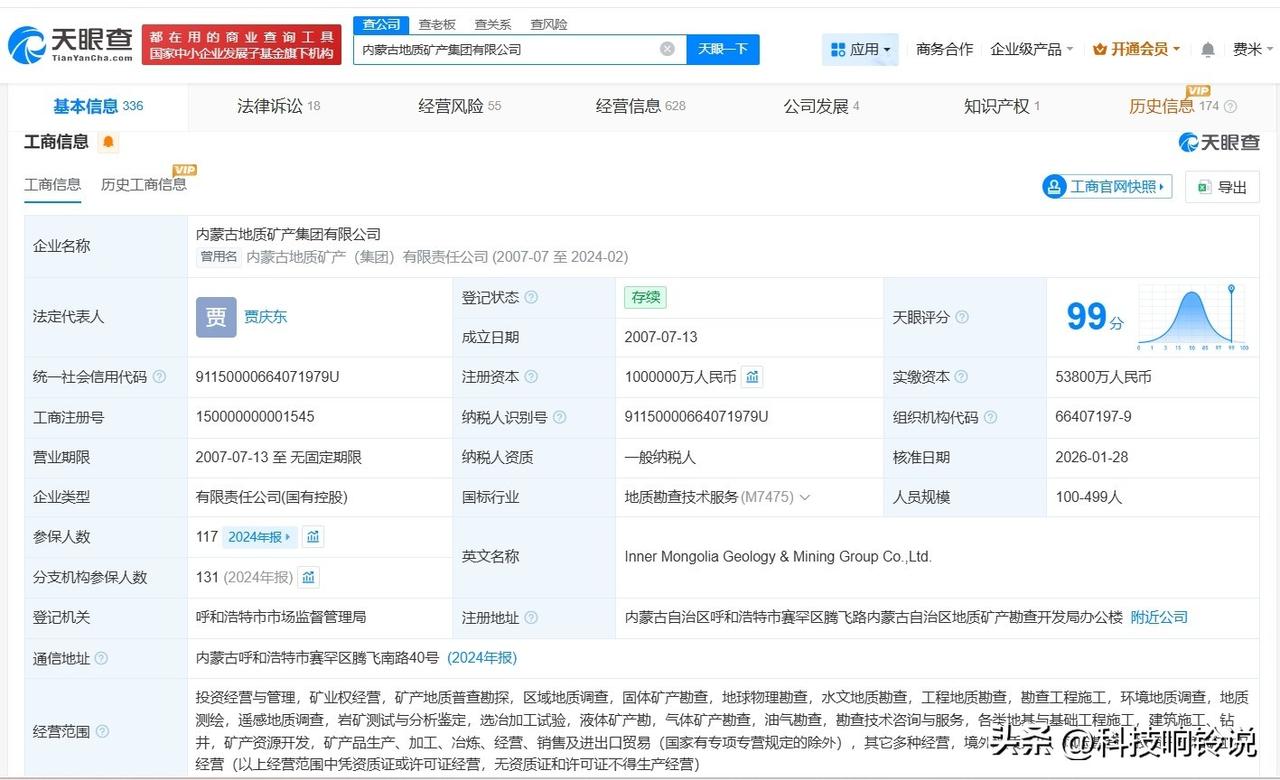Click the bell icon beside the 工商信息 heading
Screen dimensions: 1280x780
(108, 143)
